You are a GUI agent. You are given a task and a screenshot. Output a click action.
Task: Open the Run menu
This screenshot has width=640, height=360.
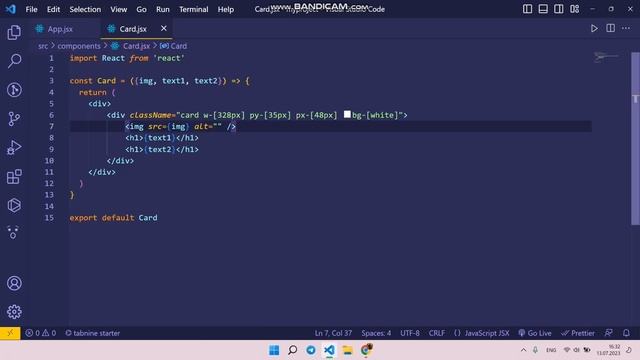162,9
